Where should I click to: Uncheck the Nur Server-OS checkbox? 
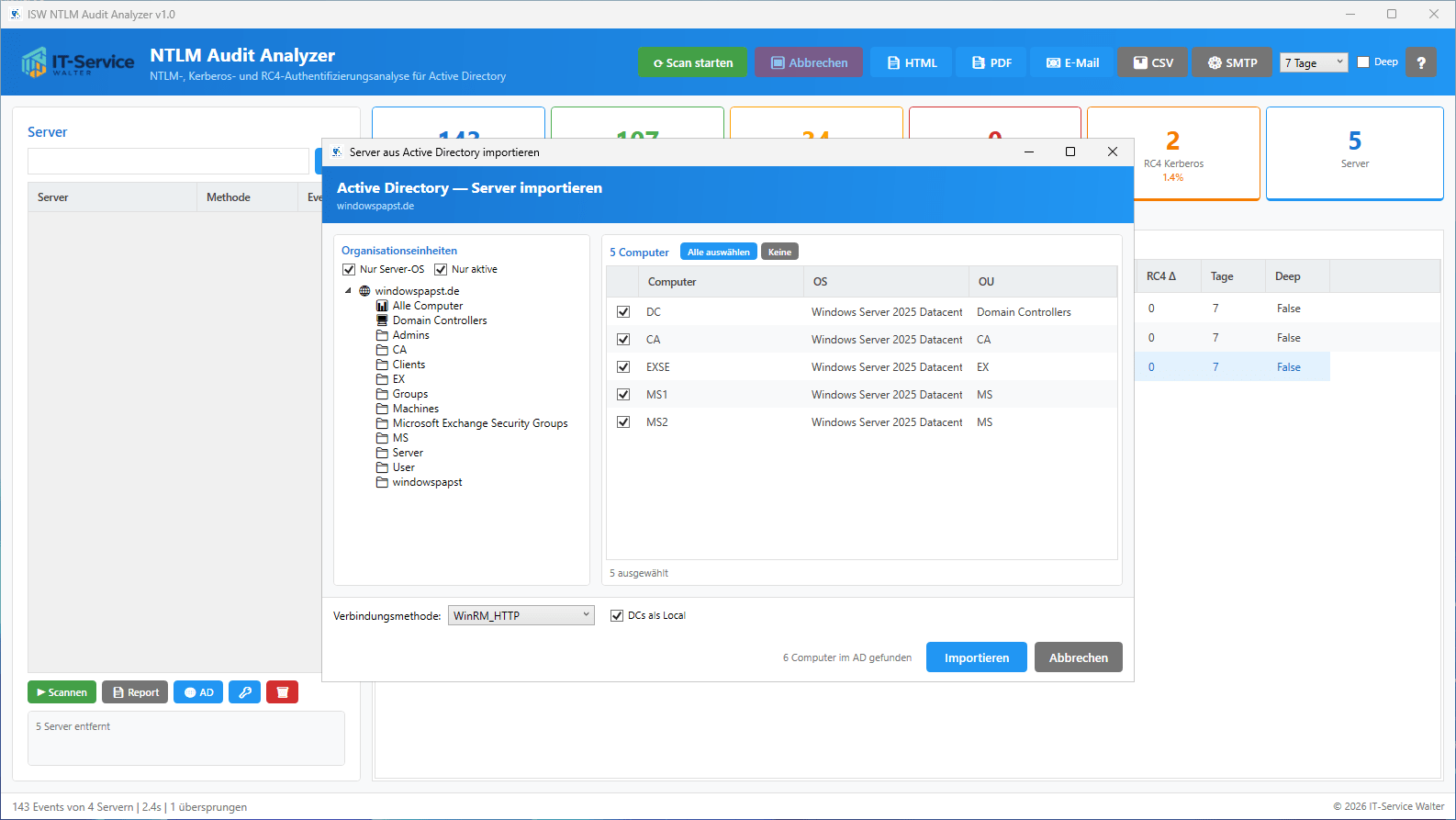[x=349, y=269]
